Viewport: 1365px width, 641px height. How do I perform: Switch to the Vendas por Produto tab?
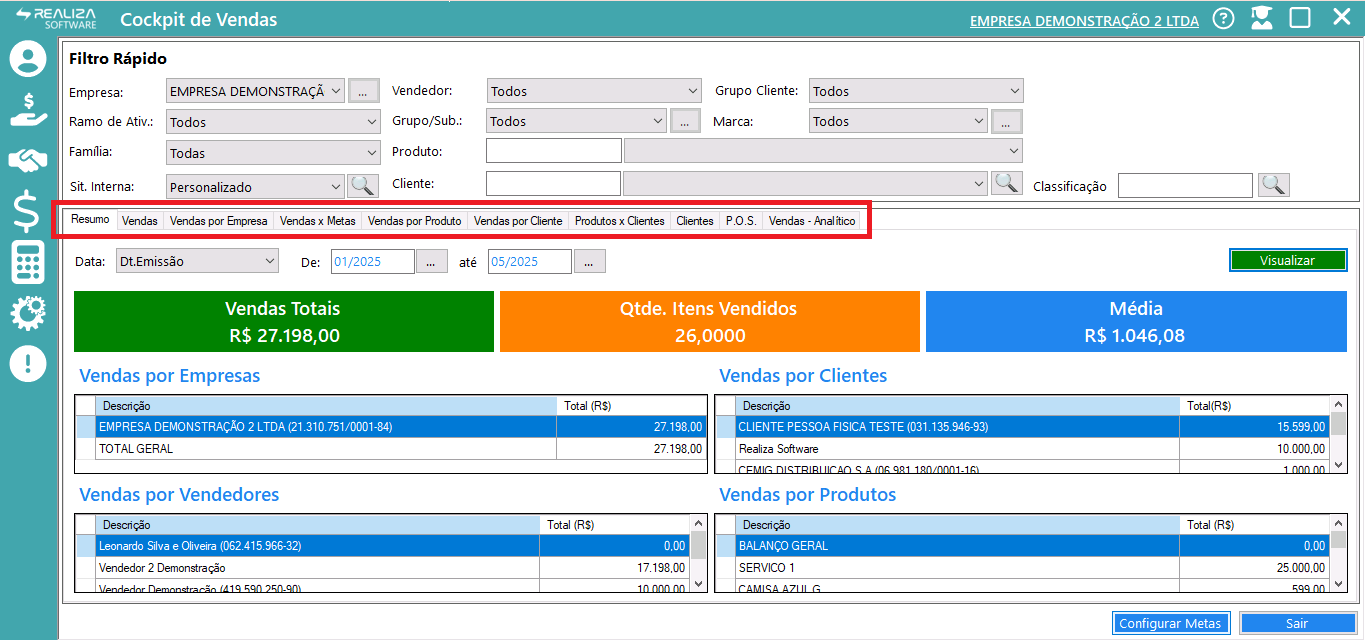click(x=415, y=221)
